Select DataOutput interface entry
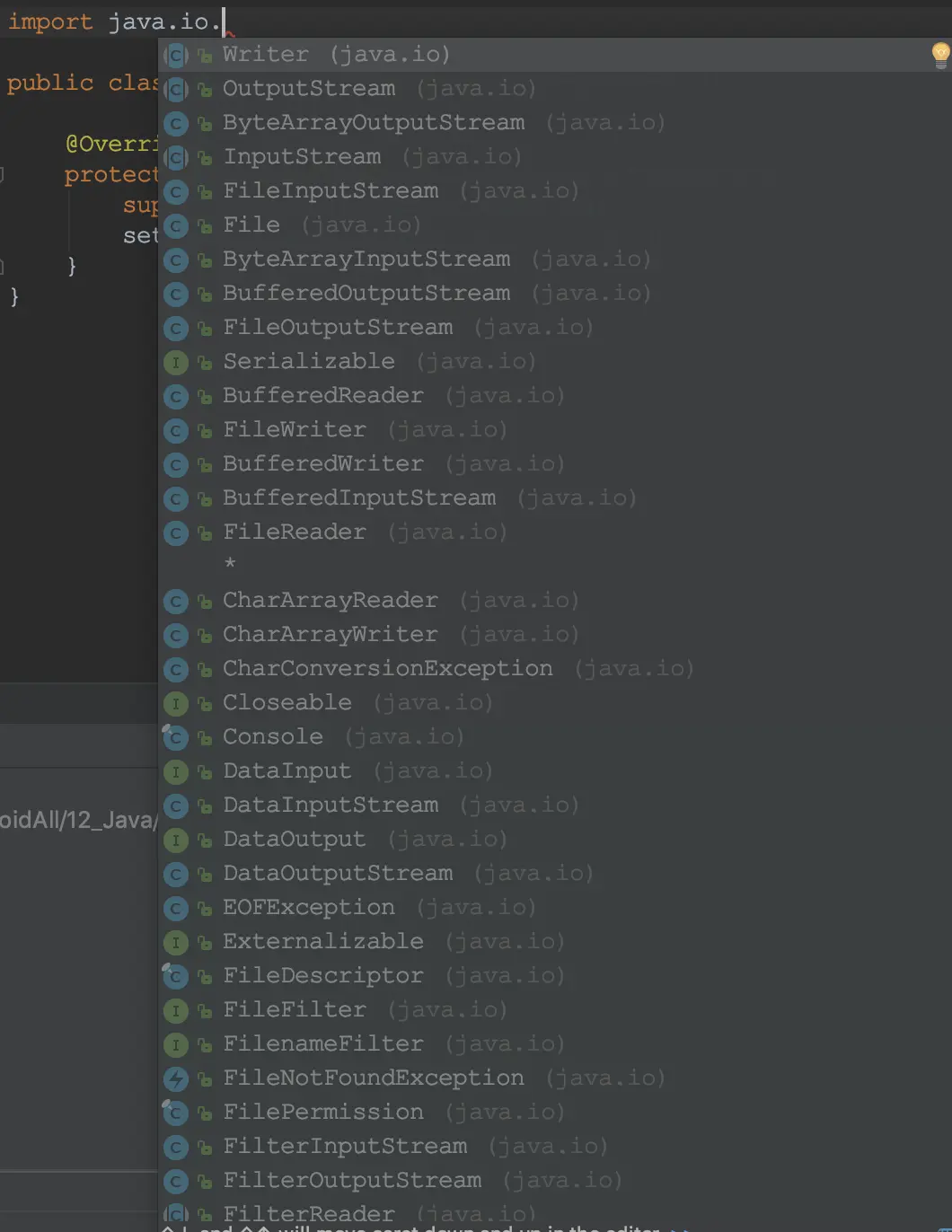The width and height of the screenshot is (952, 1232). (555, 840)
